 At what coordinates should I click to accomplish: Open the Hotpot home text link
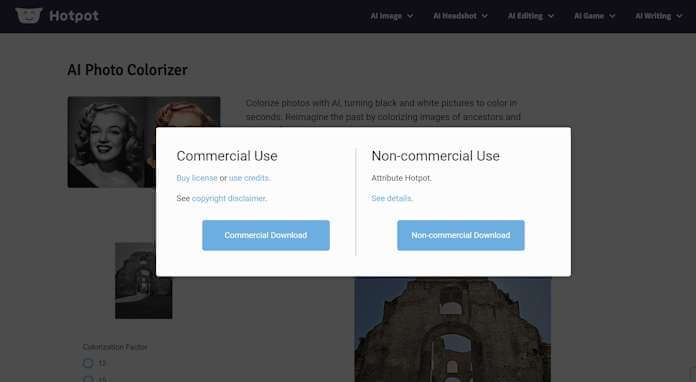coord(74,16)
